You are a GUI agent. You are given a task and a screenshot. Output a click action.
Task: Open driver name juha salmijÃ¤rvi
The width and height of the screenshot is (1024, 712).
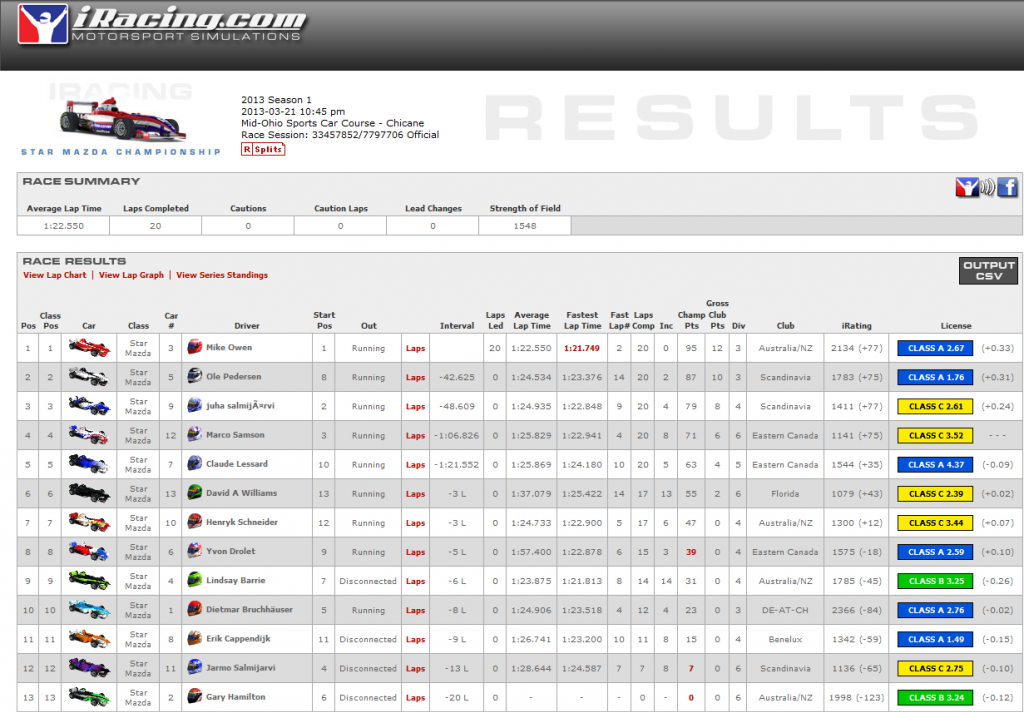click(x=240, y=406)
